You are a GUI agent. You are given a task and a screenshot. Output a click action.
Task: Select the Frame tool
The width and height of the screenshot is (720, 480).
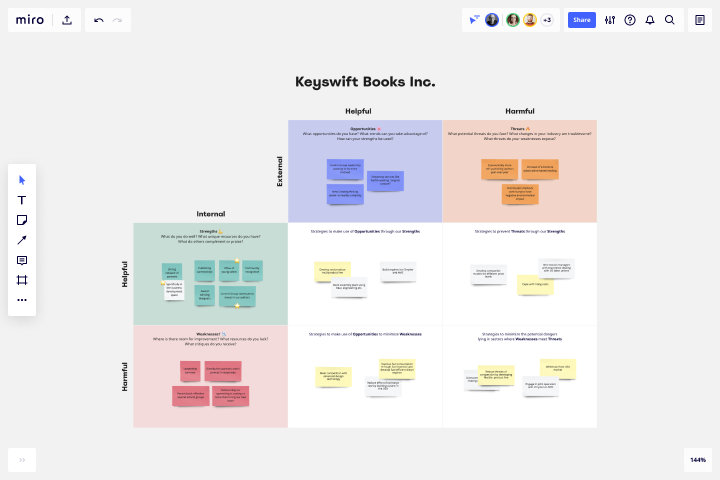[x=22, y=280]
